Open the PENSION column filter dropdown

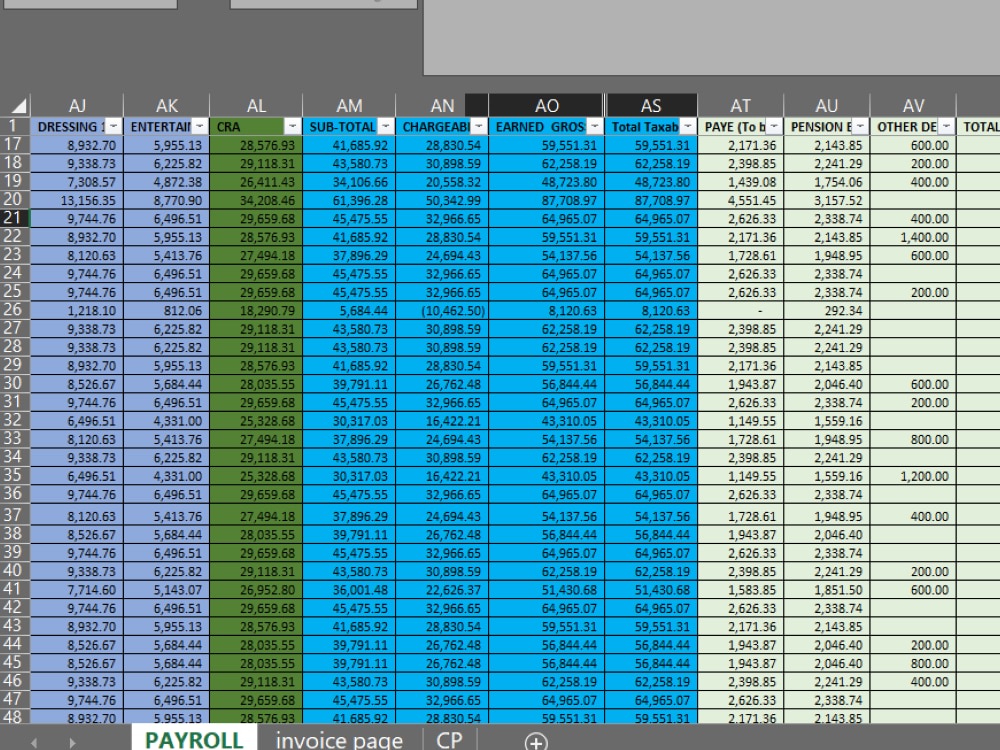pos(860,126)
